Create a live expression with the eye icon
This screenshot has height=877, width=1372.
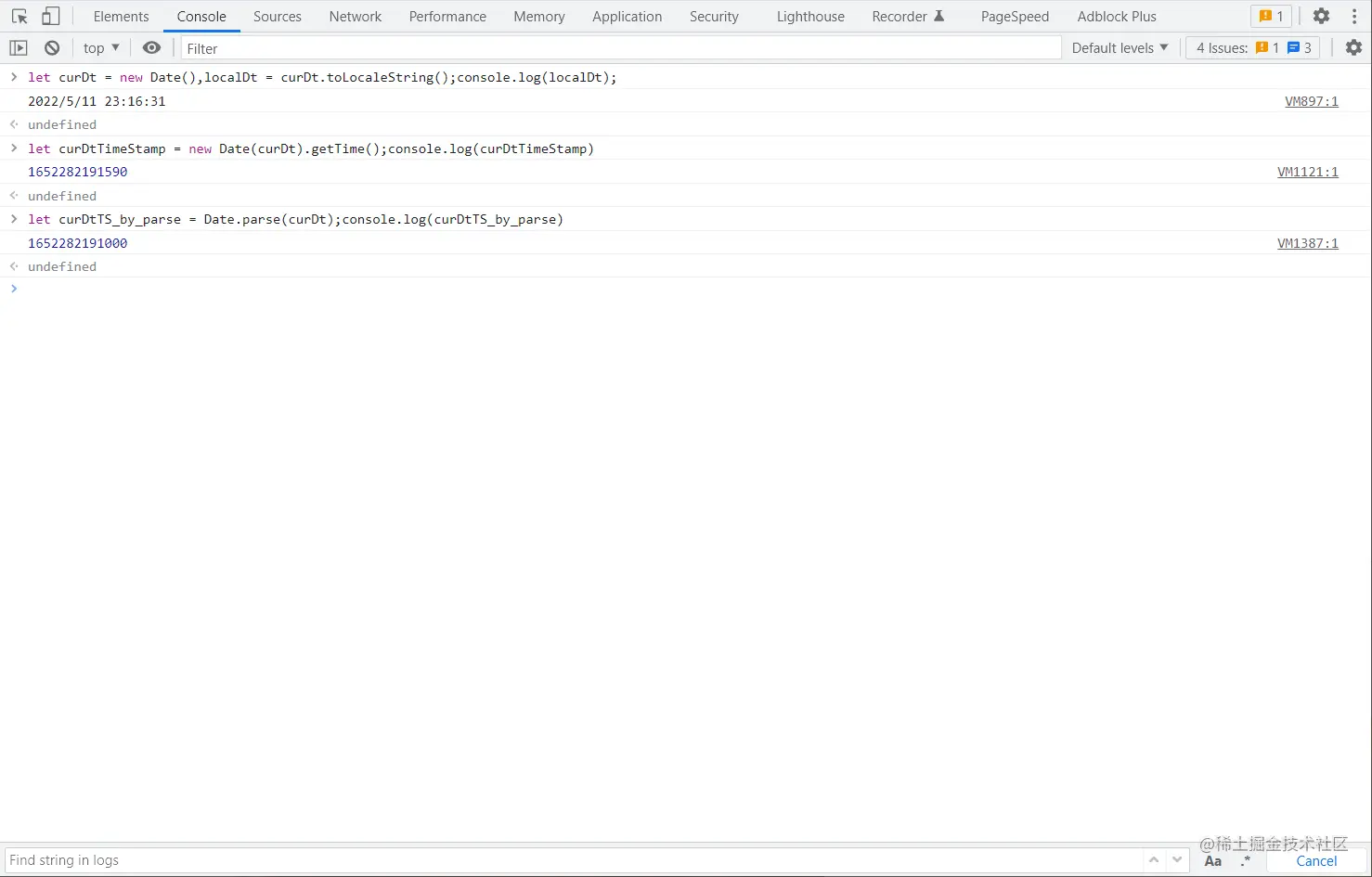152,47
